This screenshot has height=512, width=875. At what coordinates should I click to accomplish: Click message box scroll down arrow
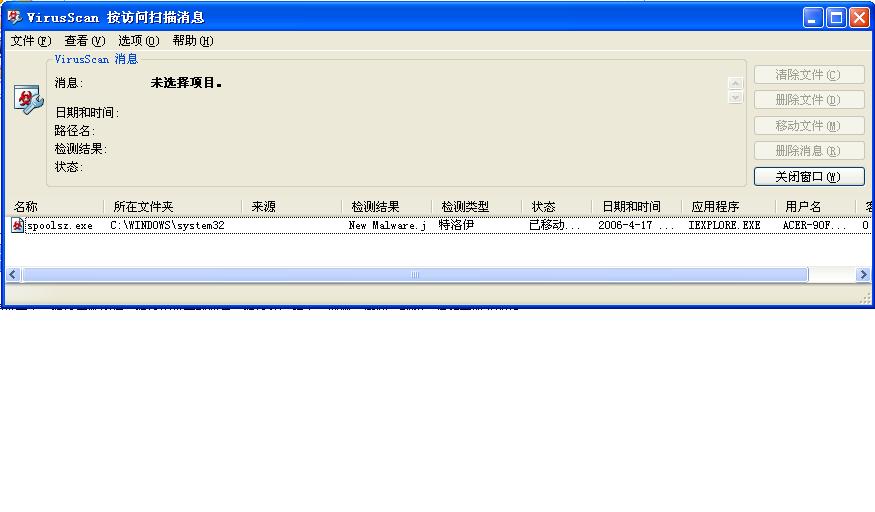[735, 97]
